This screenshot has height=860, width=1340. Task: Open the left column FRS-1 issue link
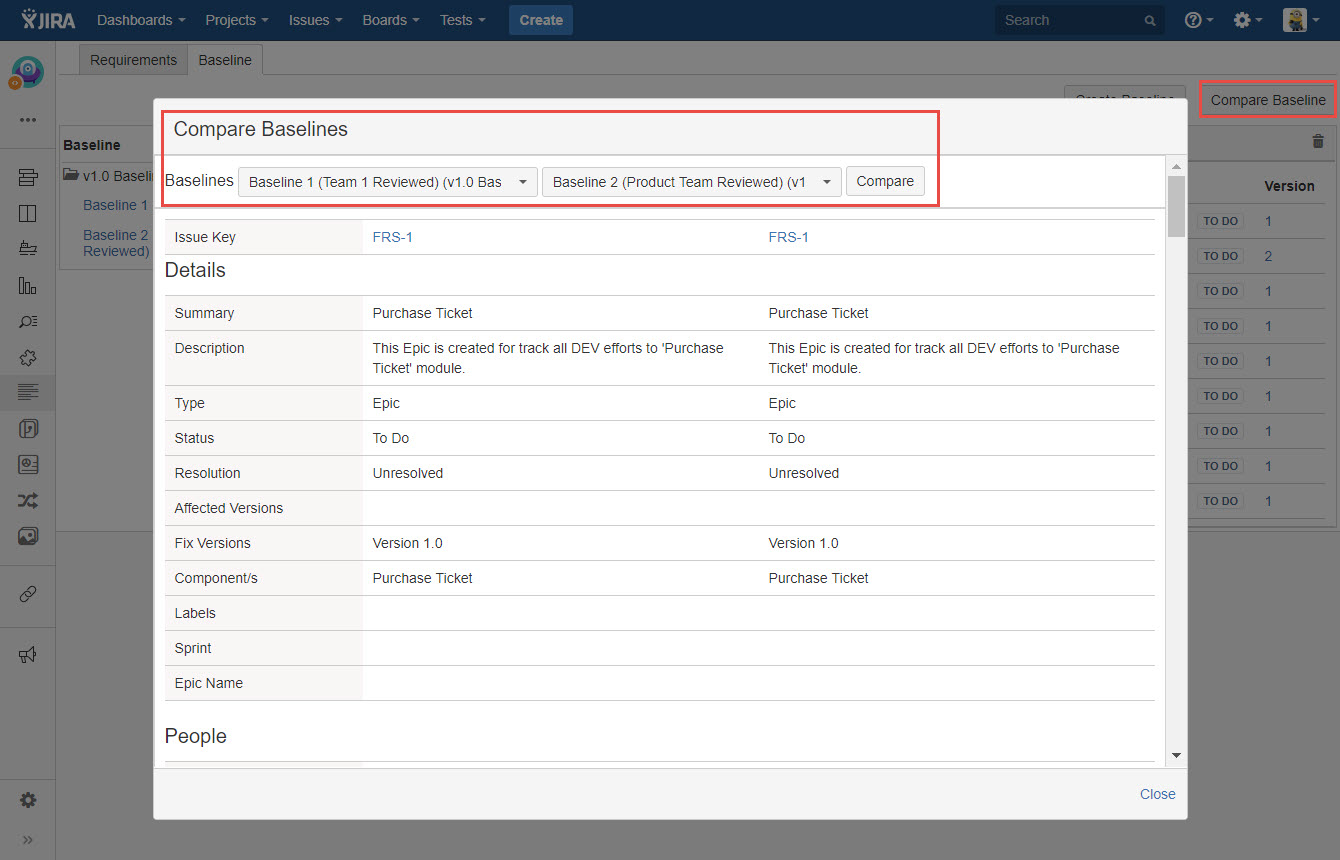click(x=393, y=237)
